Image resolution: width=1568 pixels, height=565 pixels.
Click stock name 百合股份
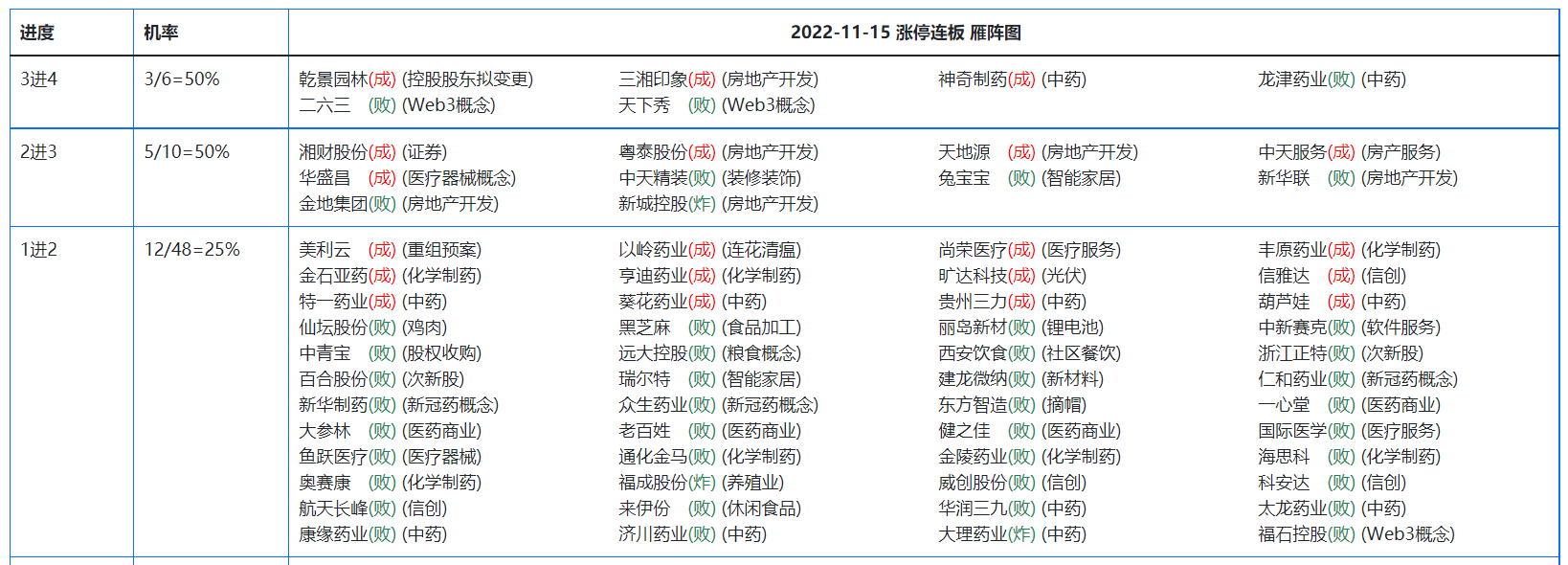(x=333, y=379)
